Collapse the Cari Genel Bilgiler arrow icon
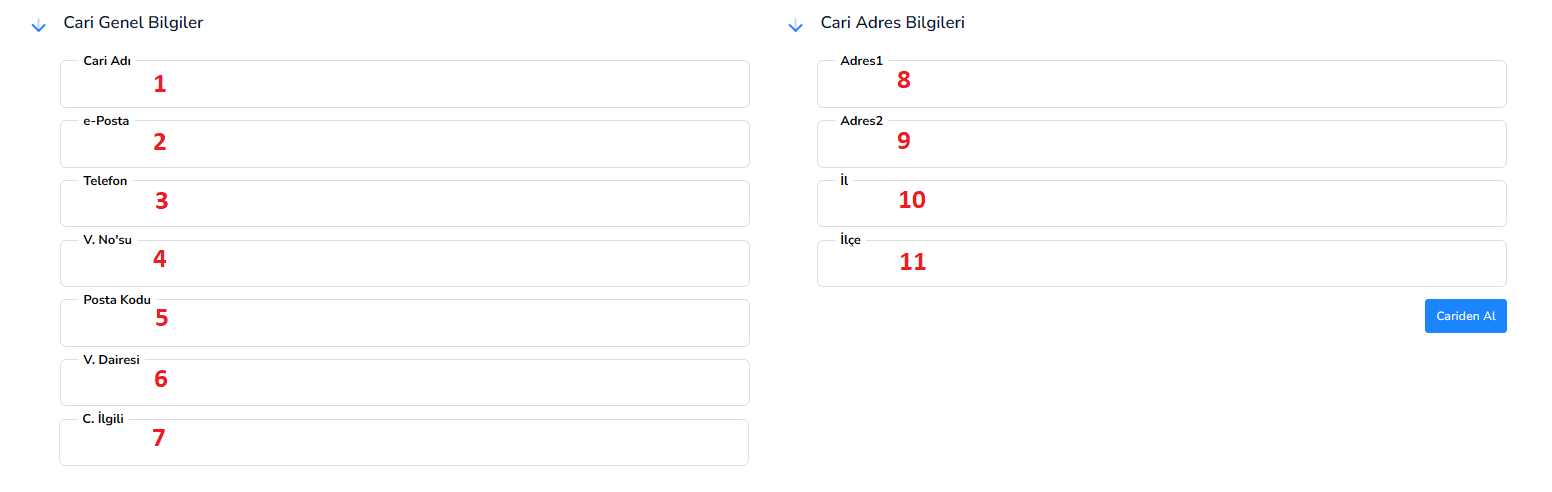The width and height of the screenshot is (1552, 492). click(x=39, y=25)
